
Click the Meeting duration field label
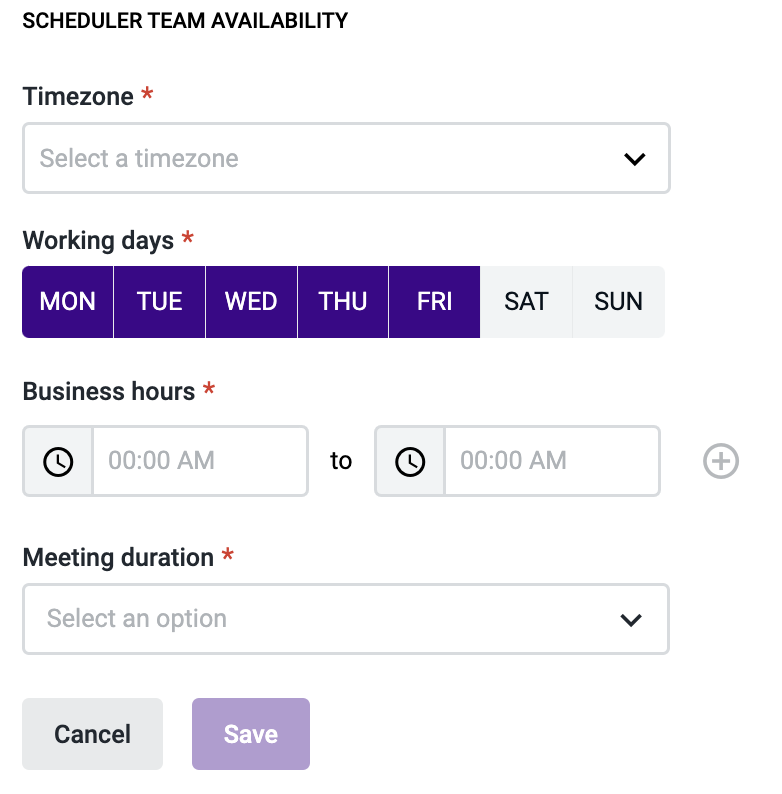[x=118, y=558]
